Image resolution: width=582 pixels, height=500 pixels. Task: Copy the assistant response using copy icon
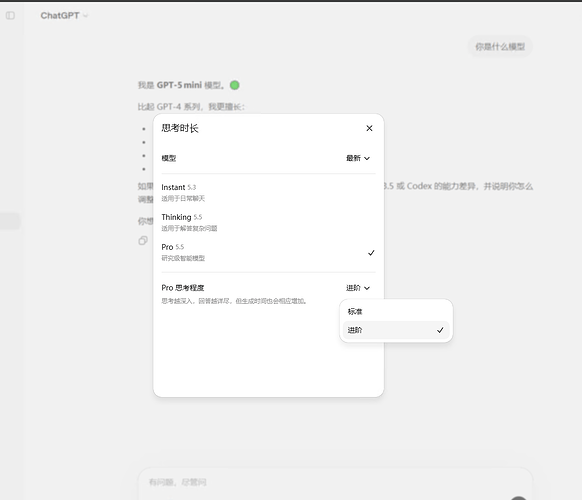click(x=143, y=241)
